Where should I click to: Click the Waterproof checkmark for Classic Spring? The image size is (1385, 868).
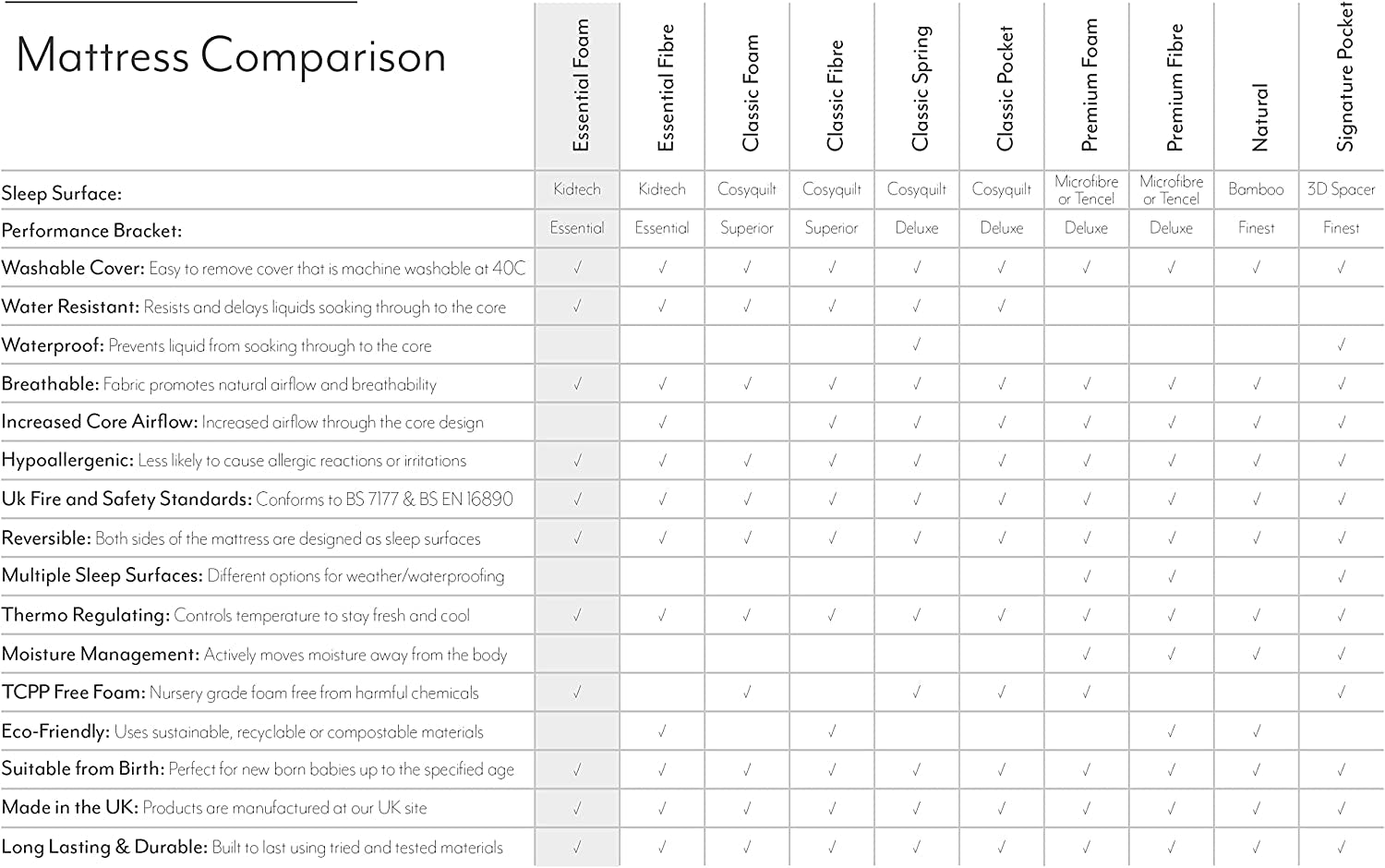(917, 344)
